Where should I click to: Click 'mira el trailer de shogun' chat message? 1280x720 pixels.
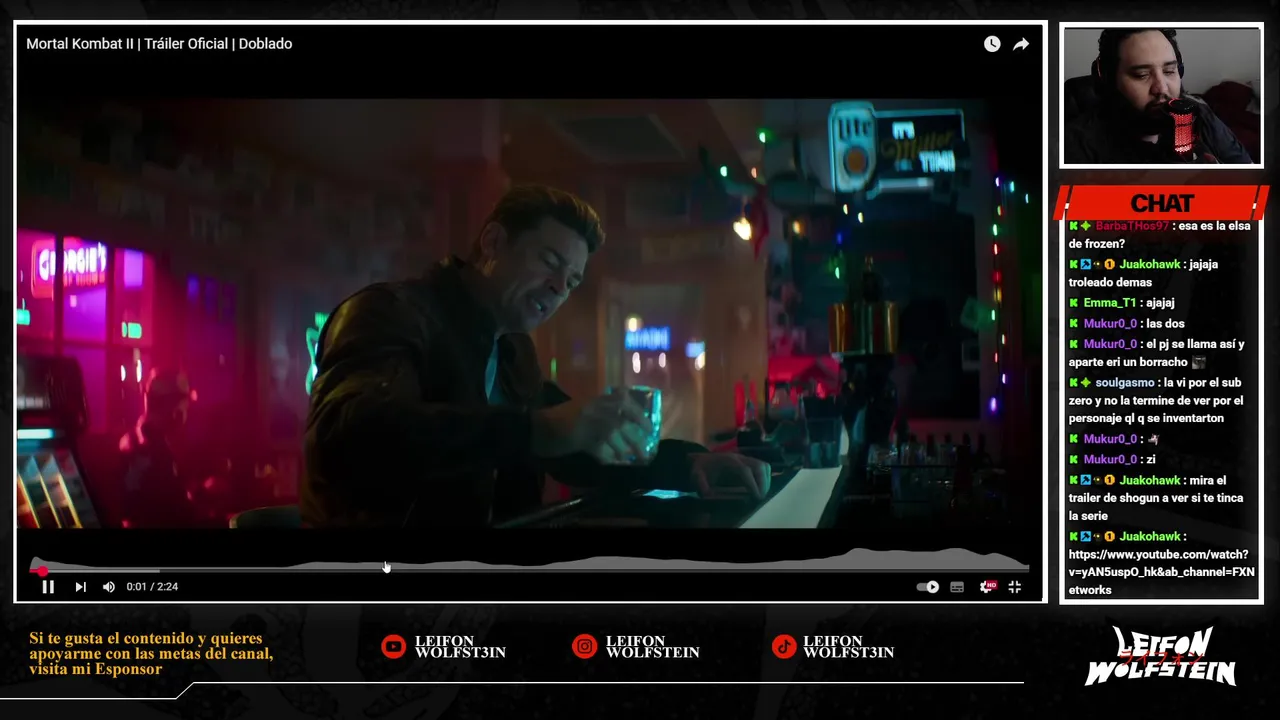[x=1156, y=498]
